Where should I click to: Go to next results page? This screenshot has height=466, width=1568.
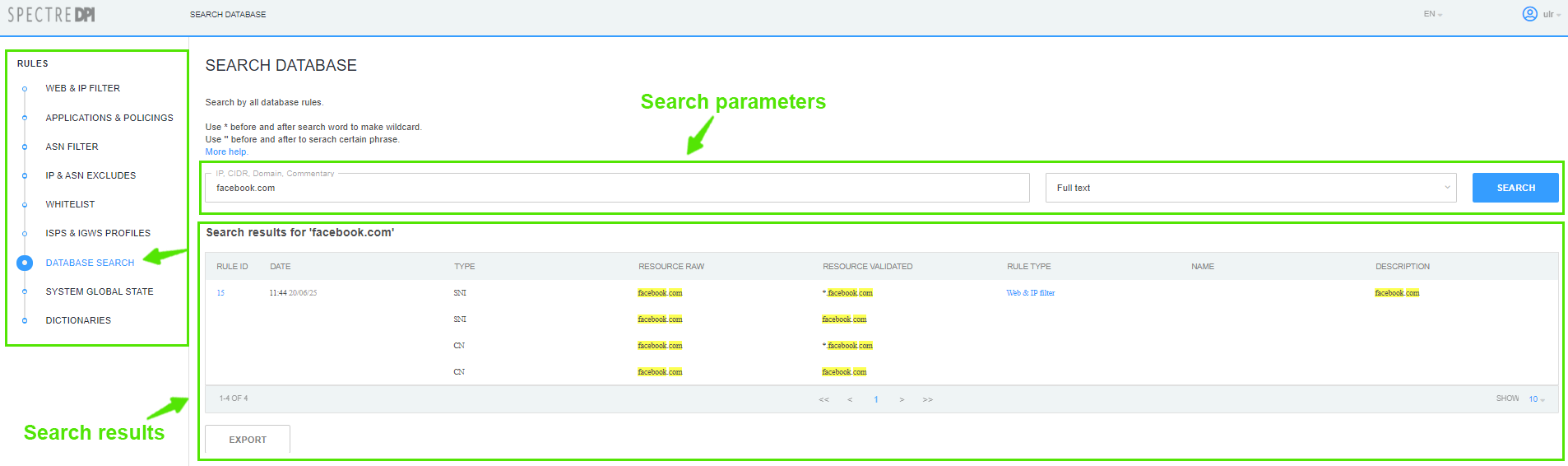tap(902, 399)
